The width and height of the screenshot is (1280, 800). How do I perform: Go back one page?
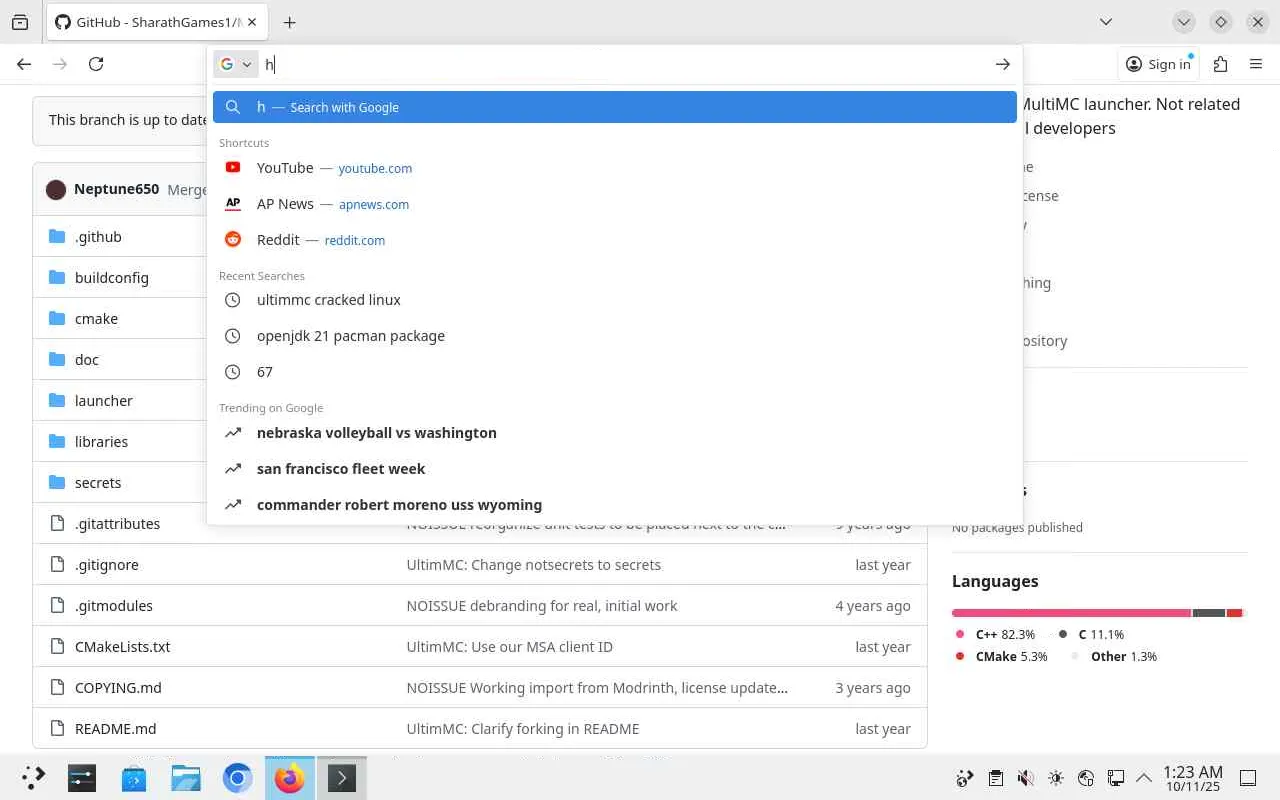(24, 64)
